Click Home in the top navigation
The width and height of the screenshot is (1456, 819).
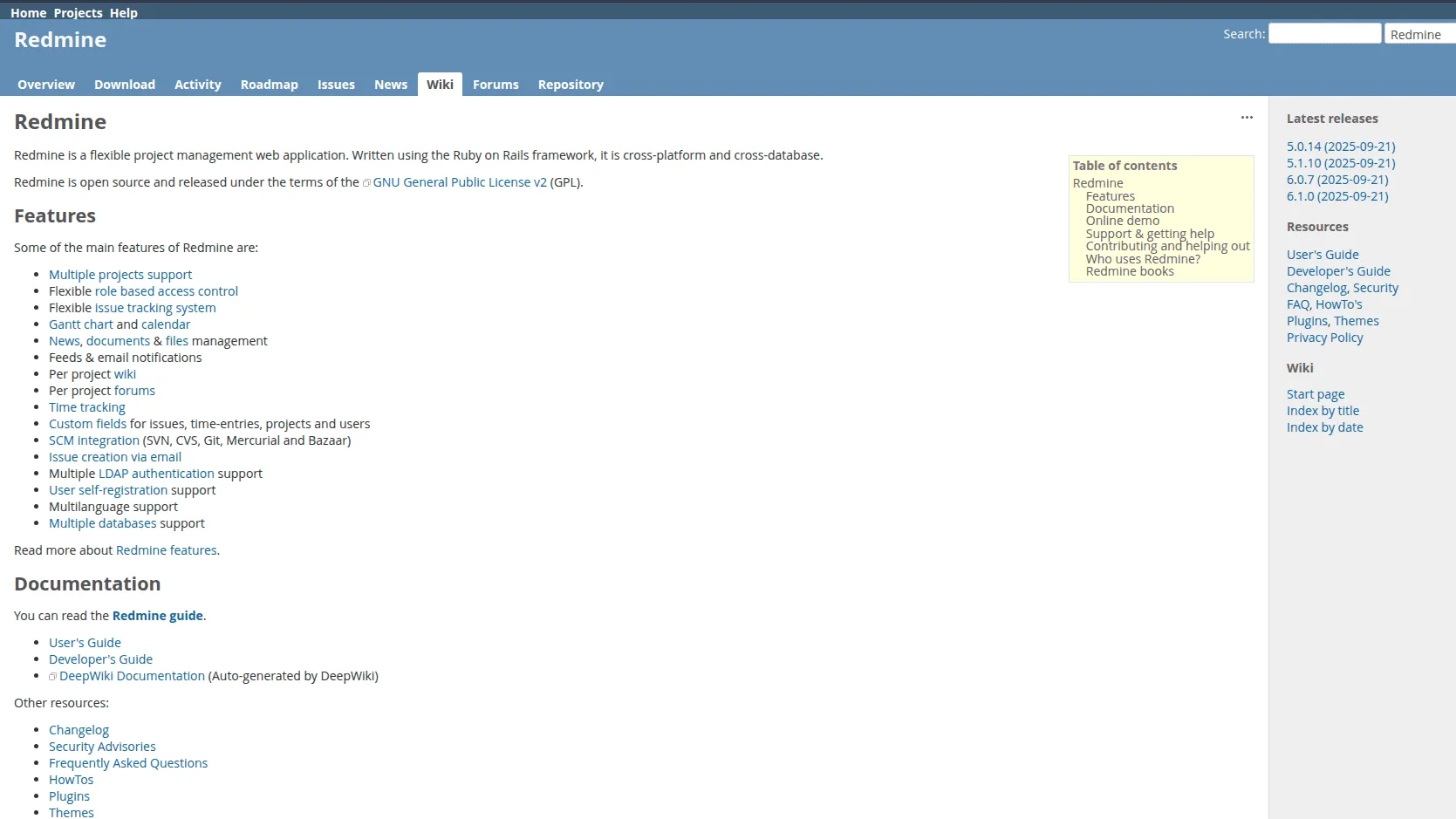pos(28,12)
